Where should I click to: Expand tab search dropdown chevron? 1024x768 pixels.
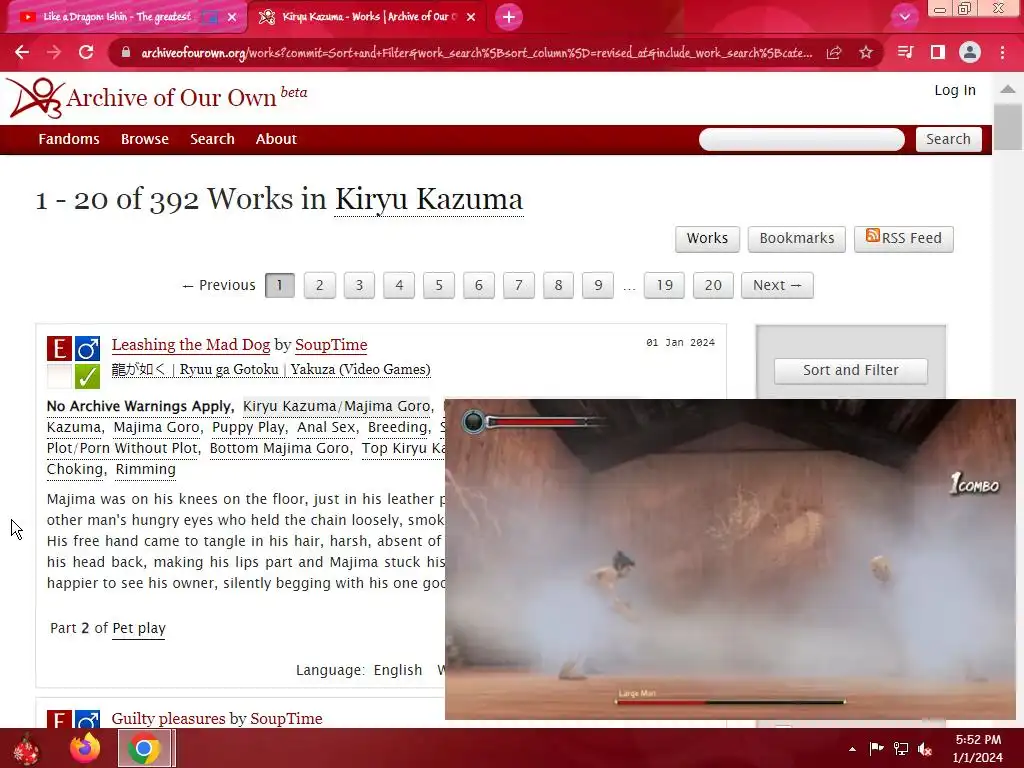(x=904, y=17)
